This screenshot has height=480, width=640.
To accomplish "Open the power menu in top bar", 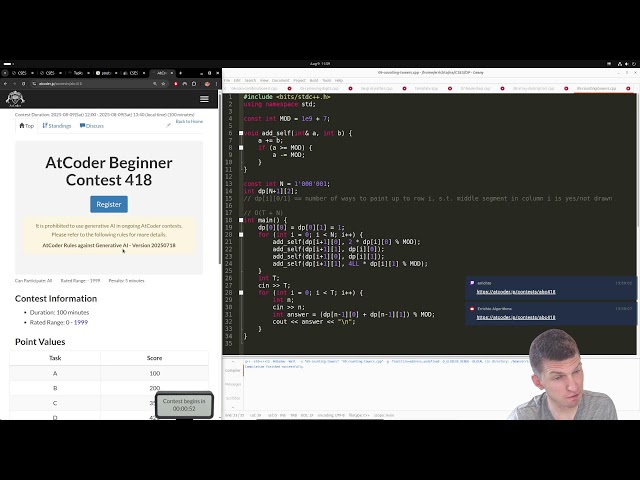I will [634, 64].
